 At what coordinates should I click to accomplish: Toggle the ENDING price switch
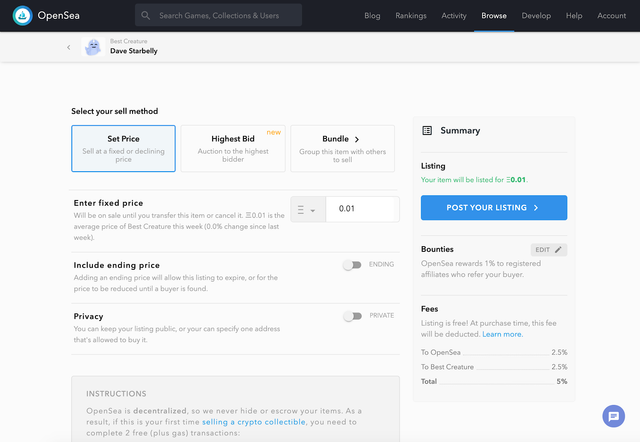click(x=352, y=265)
